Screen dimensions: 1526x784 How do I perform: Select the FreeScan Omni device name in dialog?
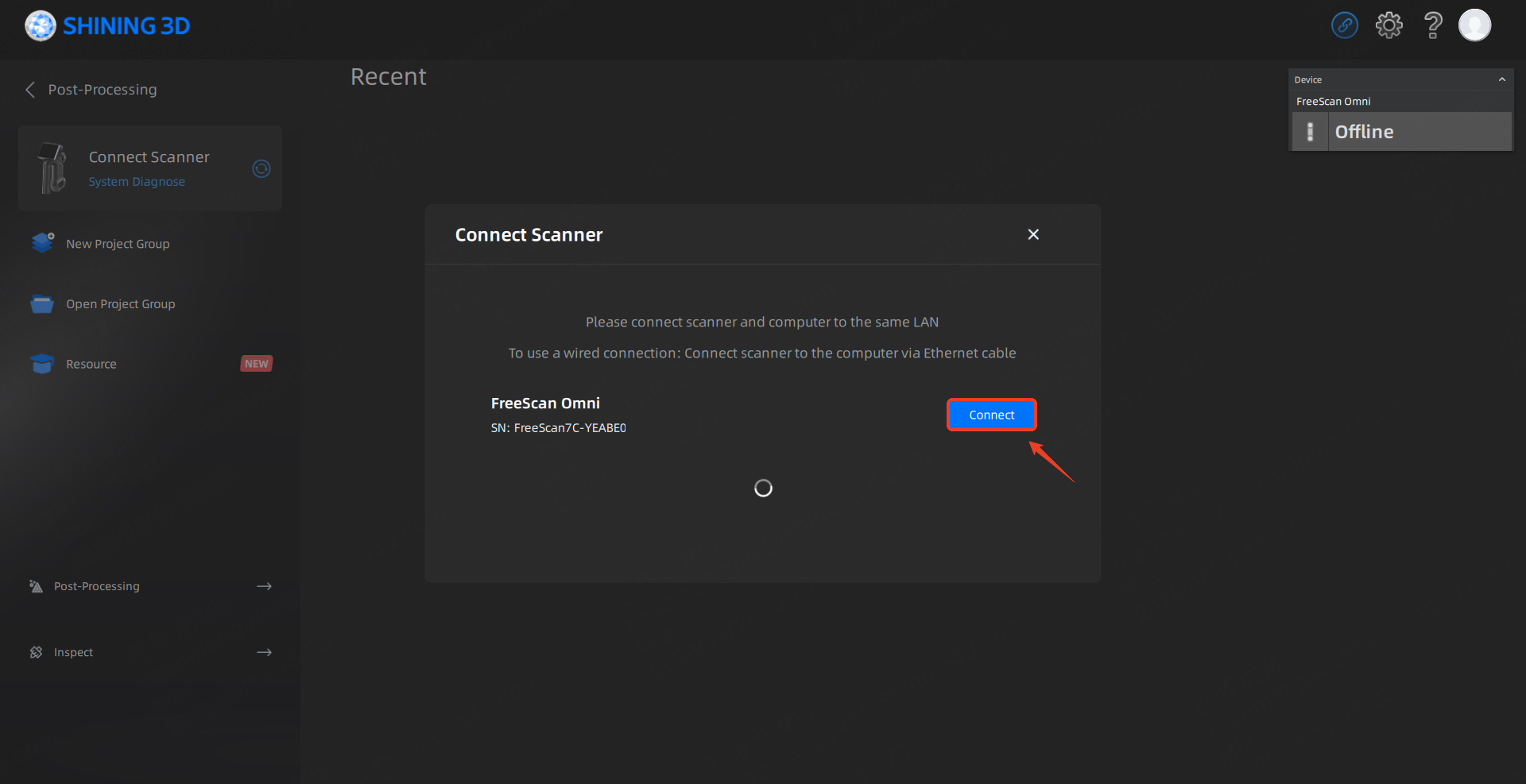coord(545,404)
